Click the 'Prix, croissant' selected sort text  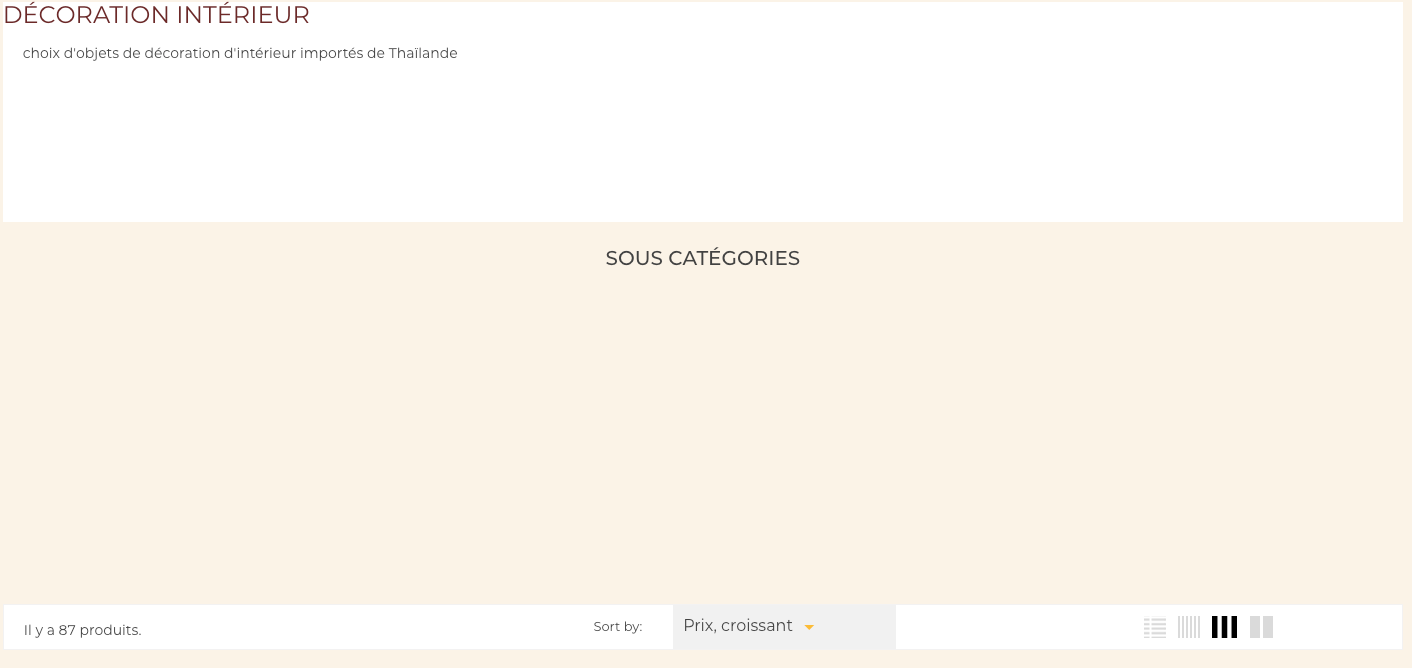(x=738, y=626)
